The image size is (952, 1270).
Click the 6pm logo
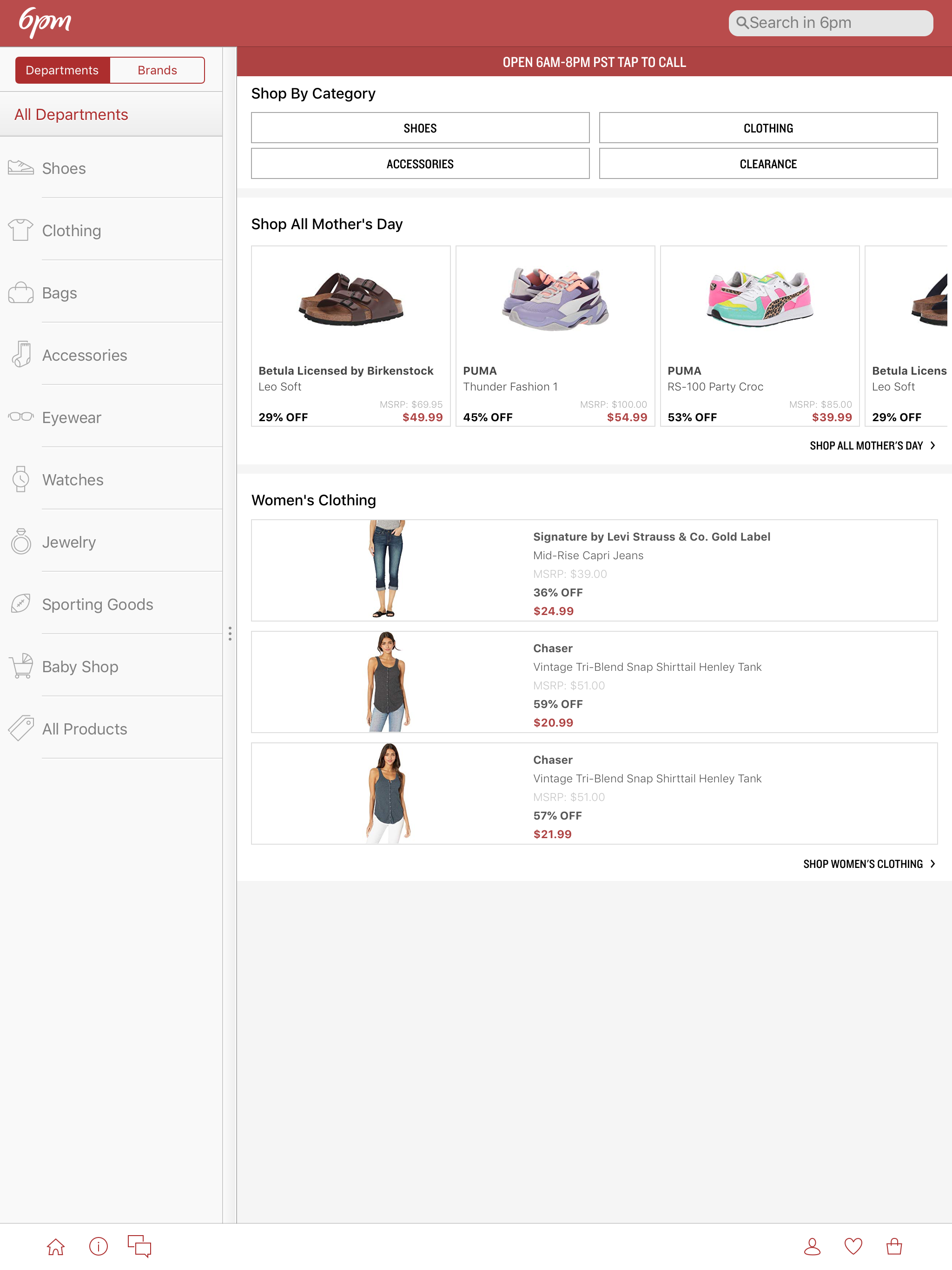(45, 23)
